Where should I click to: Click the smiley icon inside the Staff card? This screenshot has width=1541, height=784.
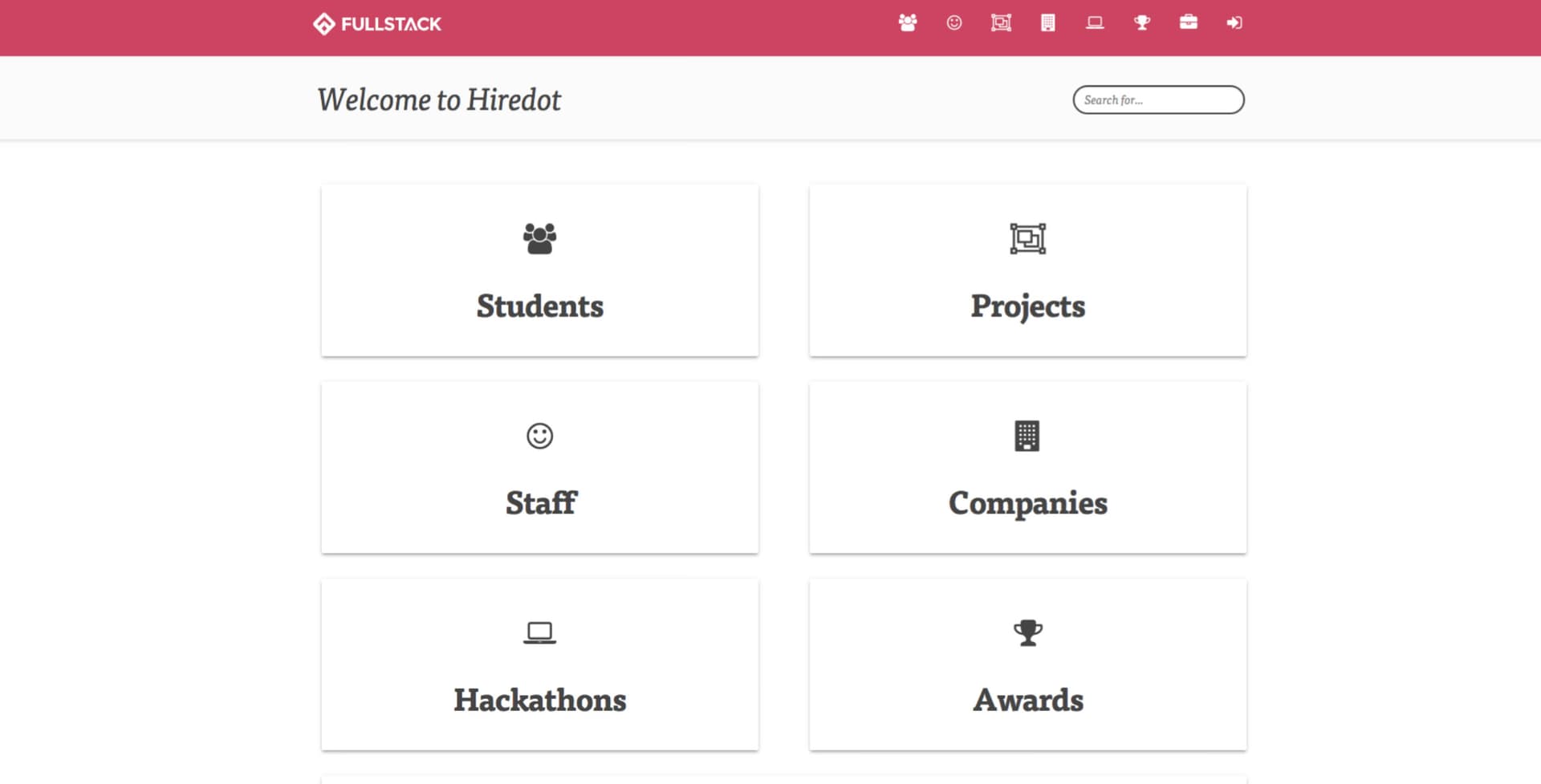click(x=539, y=435)
